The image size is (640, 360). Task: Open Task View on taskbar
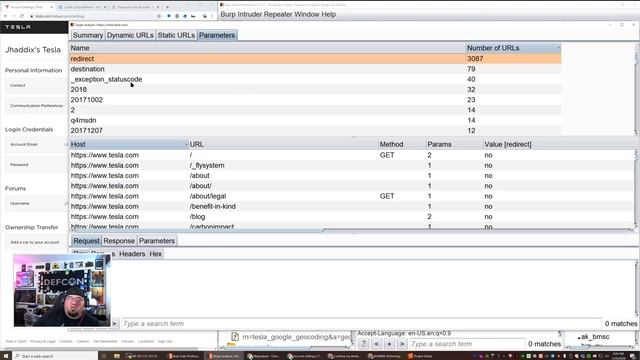pos(104,356)
